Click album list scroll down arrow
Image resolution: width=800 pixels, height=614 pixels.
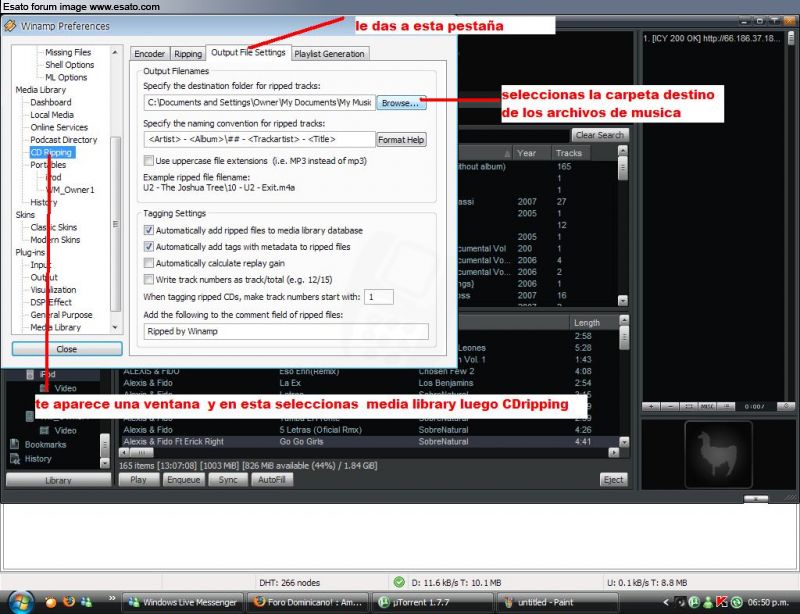pos(622,300)
